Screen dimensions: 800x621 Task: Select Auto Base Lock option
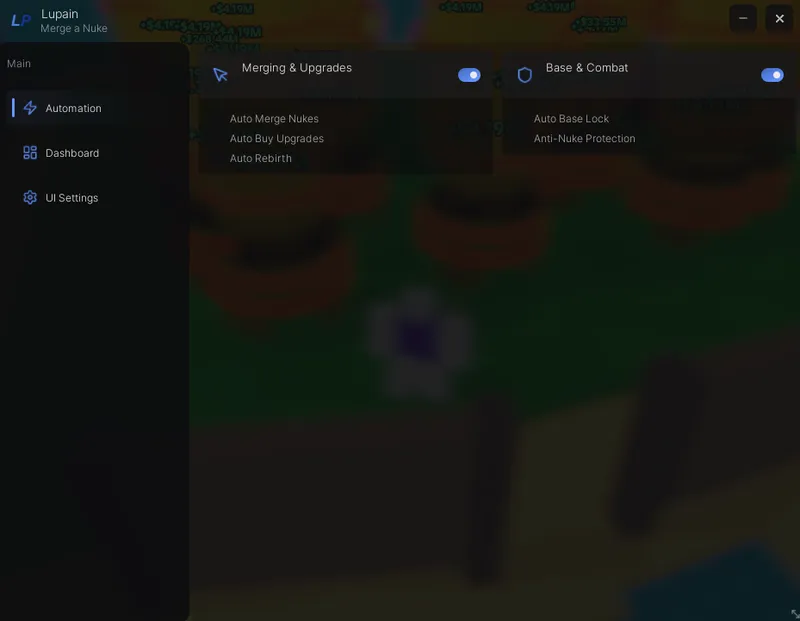(x=571, y=119)
